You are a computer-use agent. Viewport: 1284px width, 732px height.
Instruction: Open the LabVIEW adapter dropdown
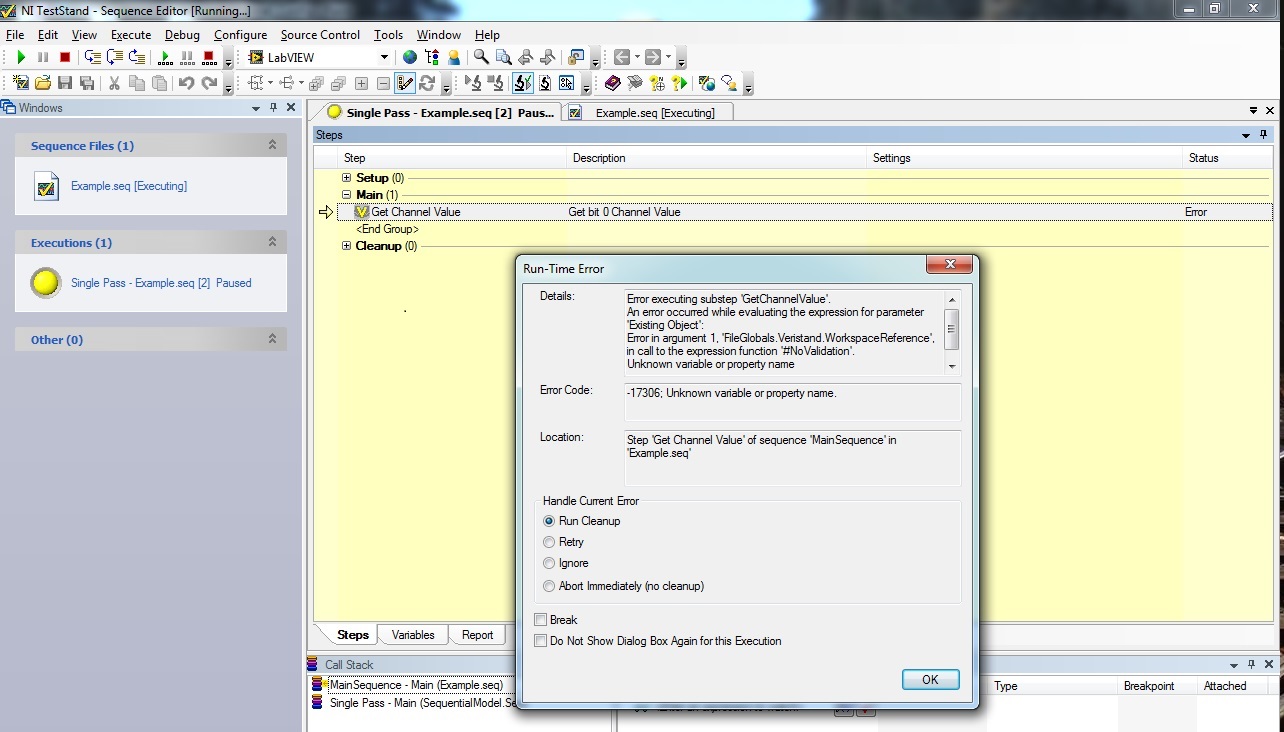click(x=384, y=58)
